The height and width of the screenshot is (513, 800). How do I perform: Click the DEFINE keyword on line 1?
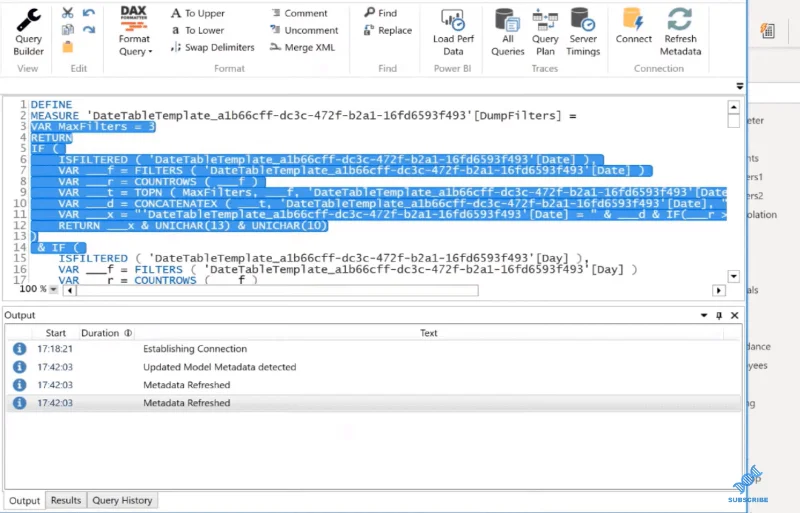click(52, 105)
